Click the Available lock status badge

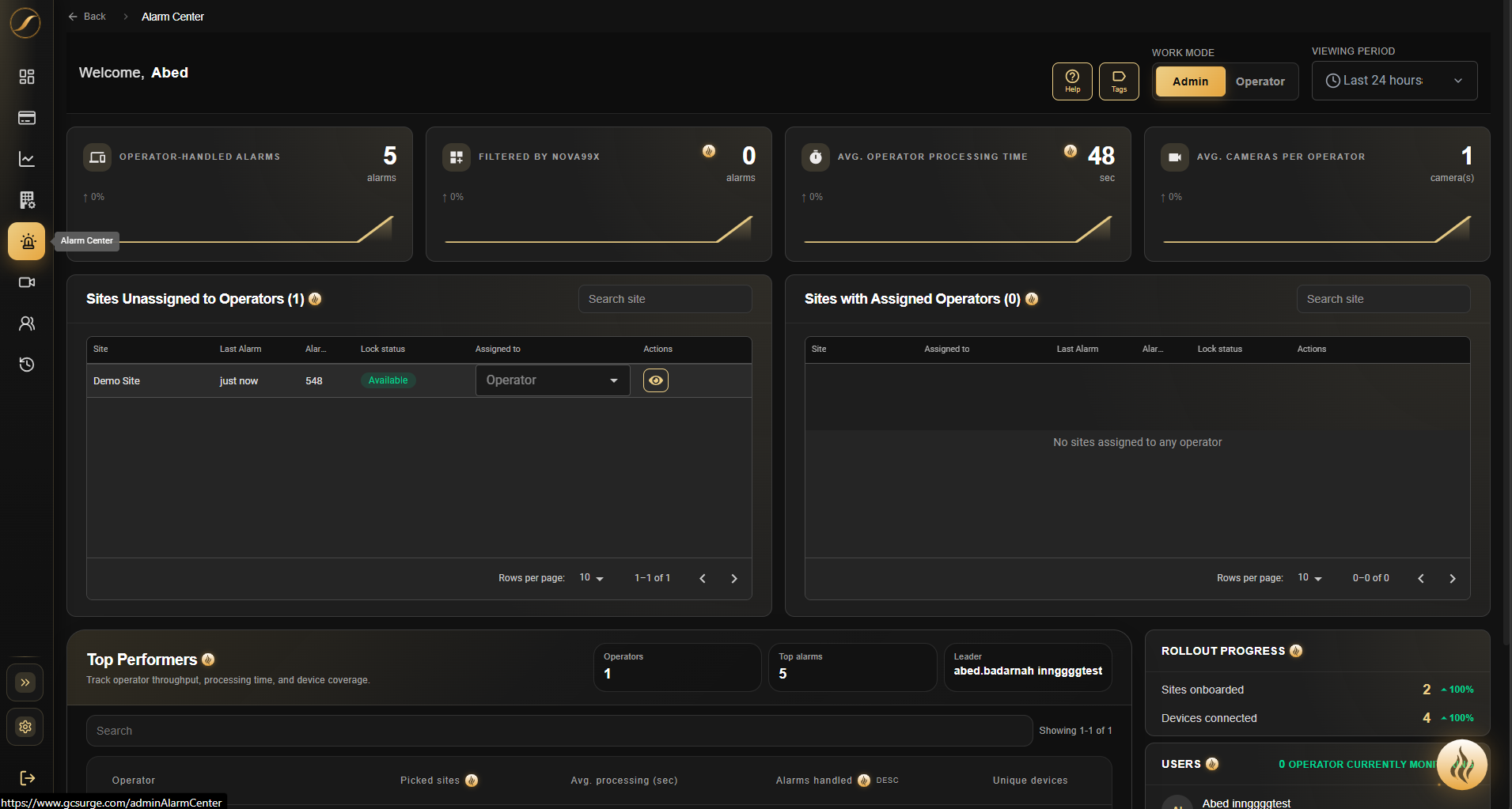[388, 380]
